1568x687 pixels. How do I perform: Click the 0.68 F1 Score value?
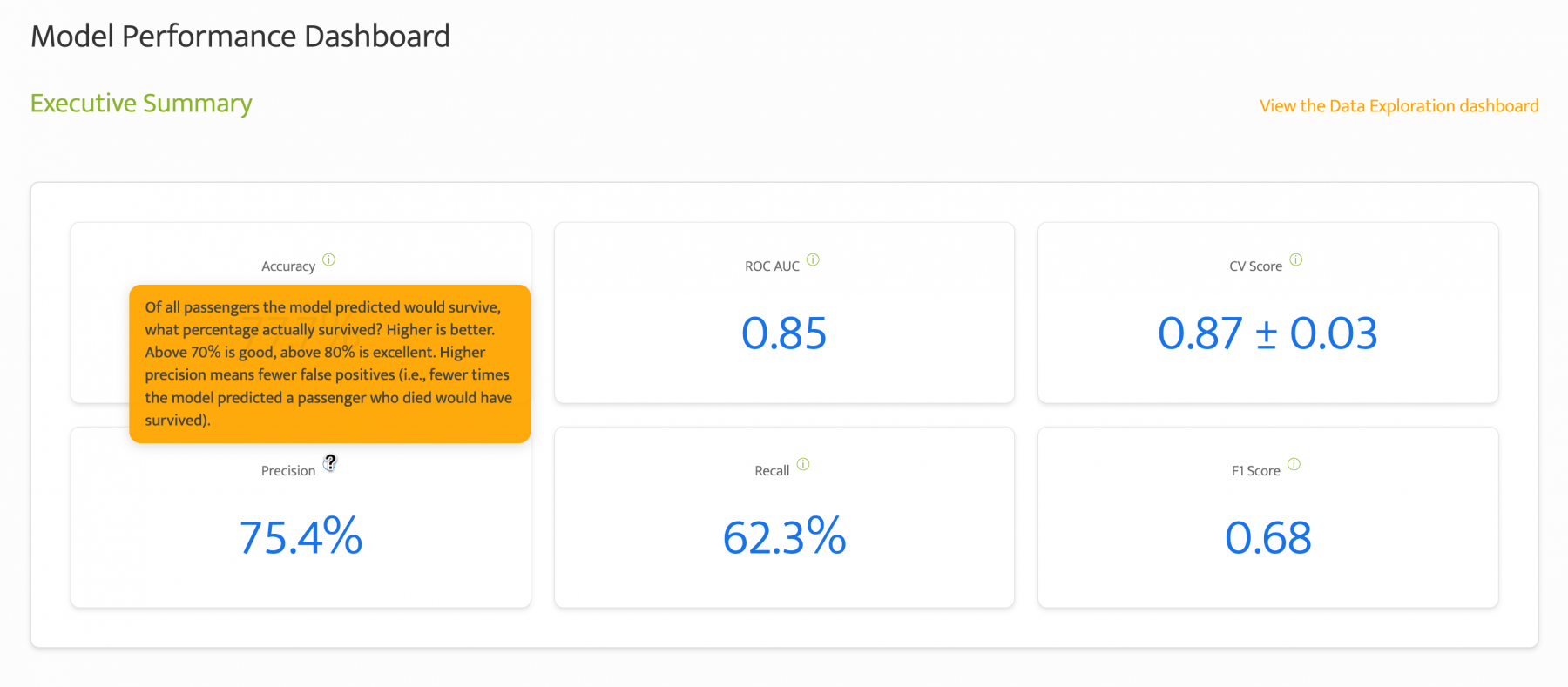[1268, 538]
